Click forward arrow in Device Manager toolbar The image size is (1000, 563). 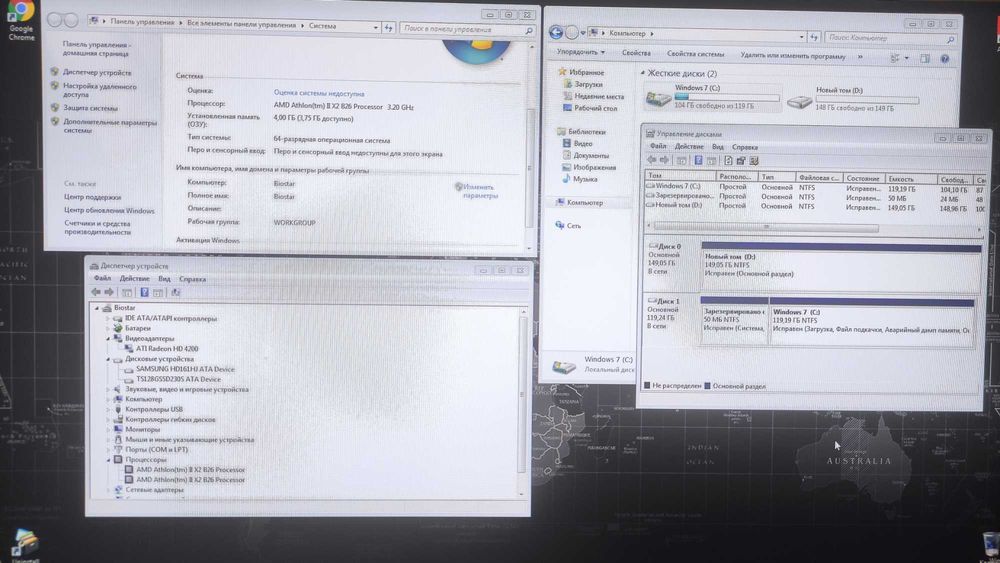pos(109,292)
